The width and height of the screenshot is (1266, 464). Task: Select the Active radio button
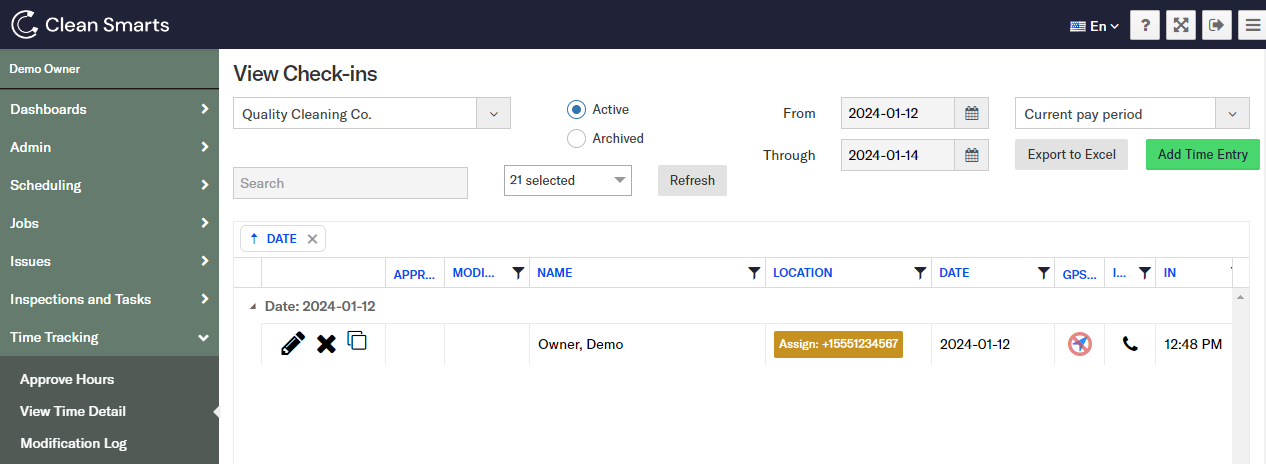tap(576, 110)
